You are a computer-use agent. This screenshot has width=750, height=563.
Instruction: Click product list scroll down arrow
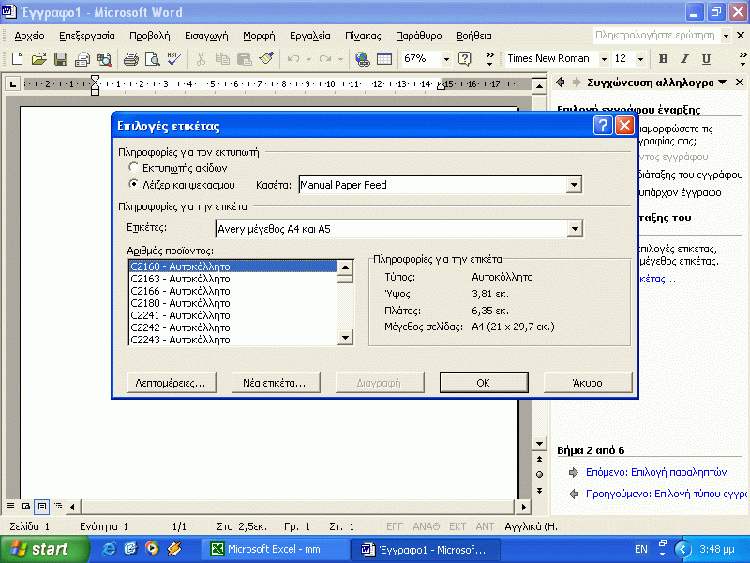click(x=345, y=337)
